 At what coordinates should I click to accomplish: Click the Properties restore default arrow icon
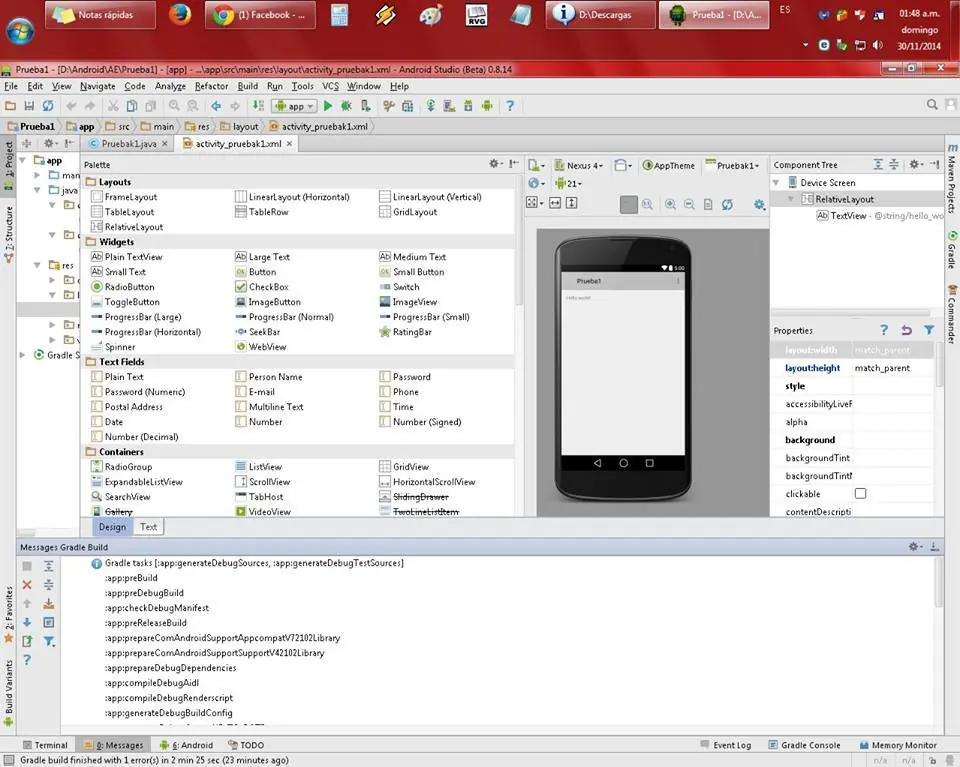(906, 330)
